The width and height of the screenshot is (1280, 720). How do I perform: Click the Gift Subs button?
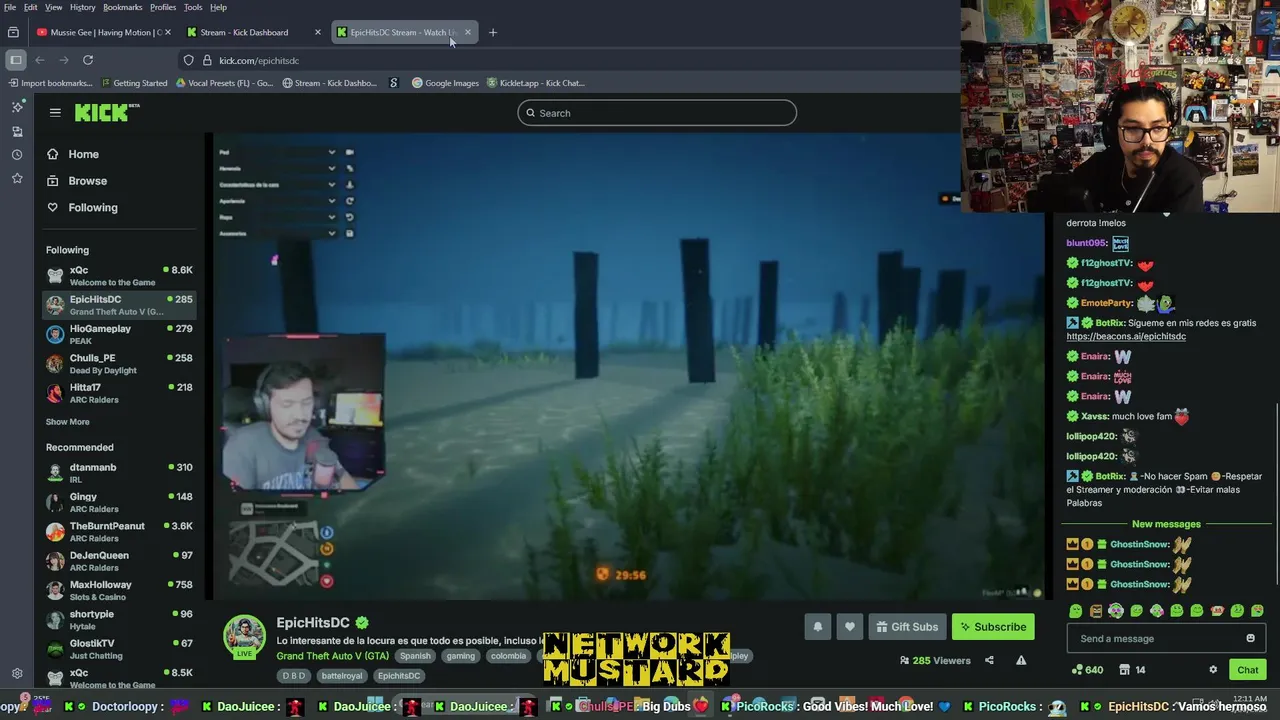pyautogui.click(x=907, y=627)
